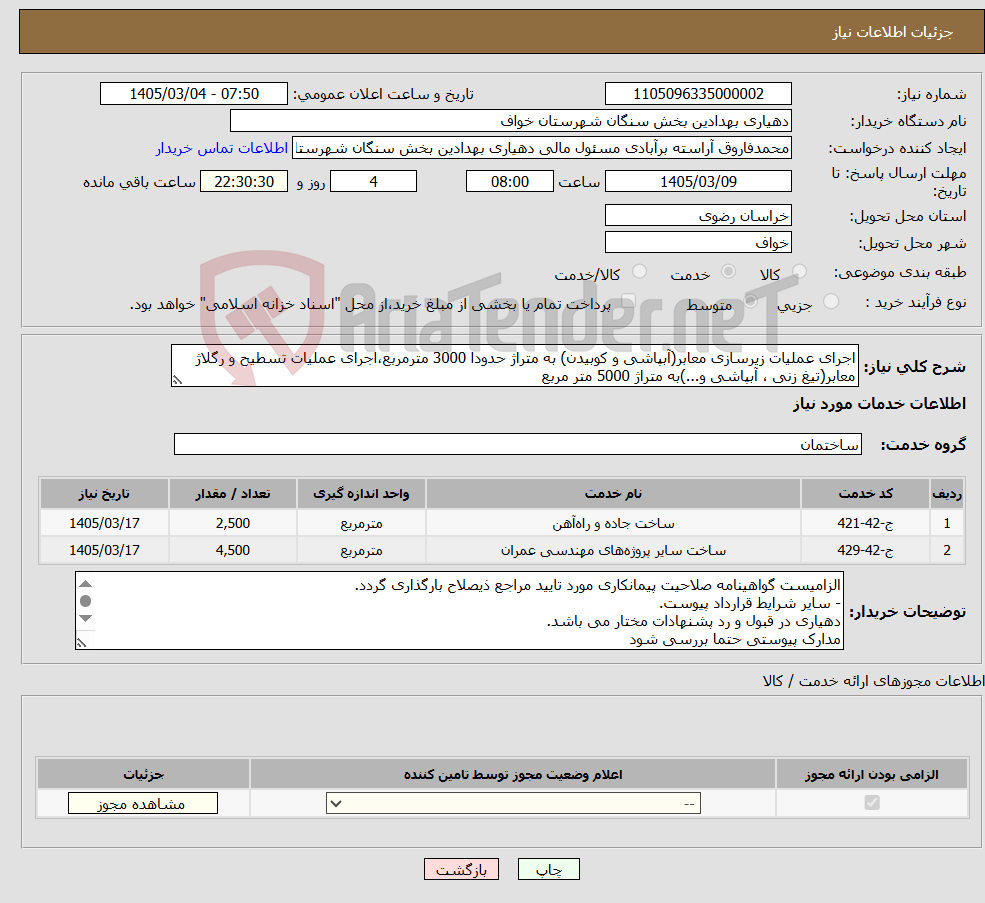
Task: Click the buyer notes scrollbar thumb
Action: point(85,601)
